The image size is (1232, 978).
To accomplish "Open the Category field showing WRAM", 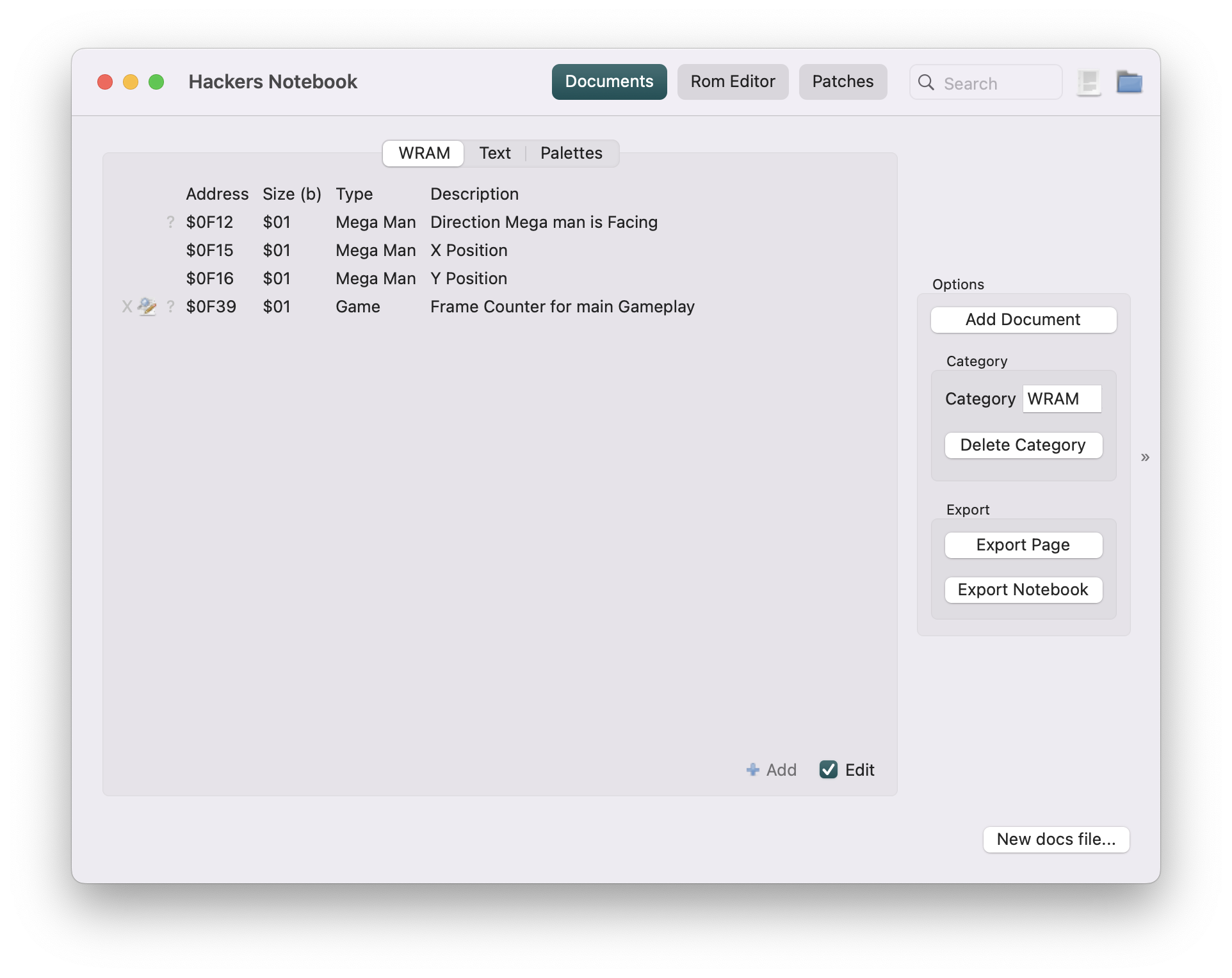I will 1062,399.
